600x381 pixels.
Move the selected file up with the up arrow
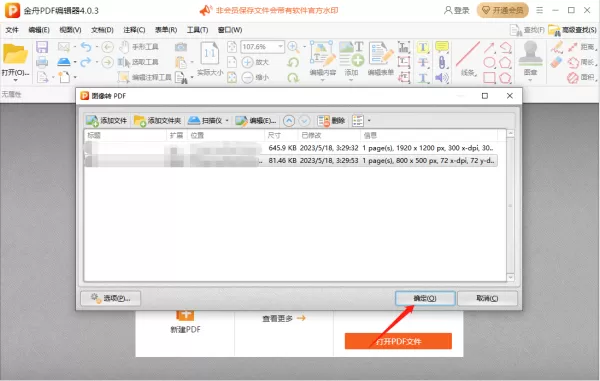tap(289, 121)
